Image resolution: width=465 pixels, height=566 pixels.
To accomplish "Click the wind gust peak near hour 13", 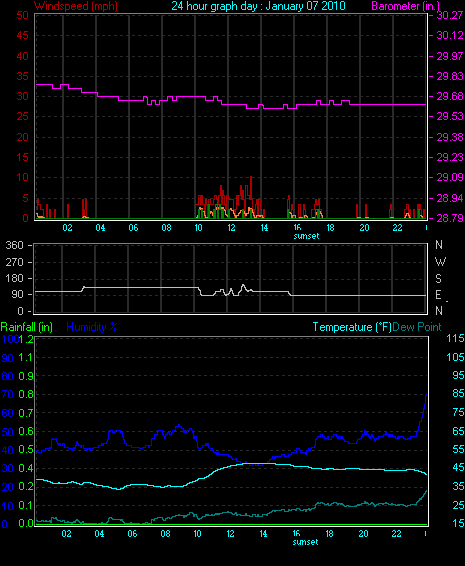I will pyautogui.click(x=251, y=177).
